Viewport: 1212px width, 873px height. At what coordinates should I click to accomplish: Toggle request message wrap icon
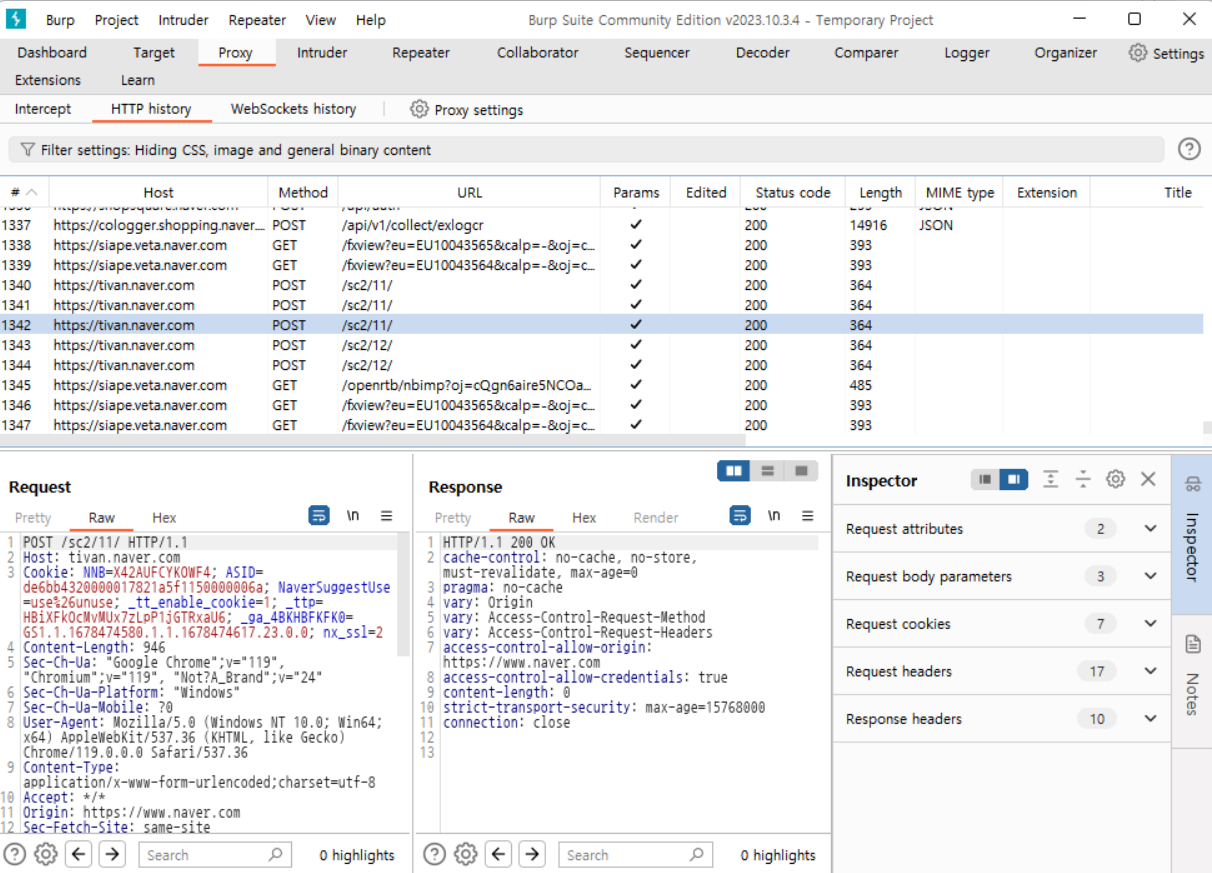tap(319, 516)
